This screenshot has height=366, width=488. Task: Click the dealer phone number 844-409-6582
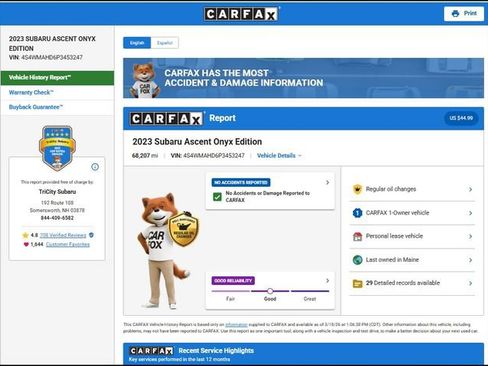point(57,218)
